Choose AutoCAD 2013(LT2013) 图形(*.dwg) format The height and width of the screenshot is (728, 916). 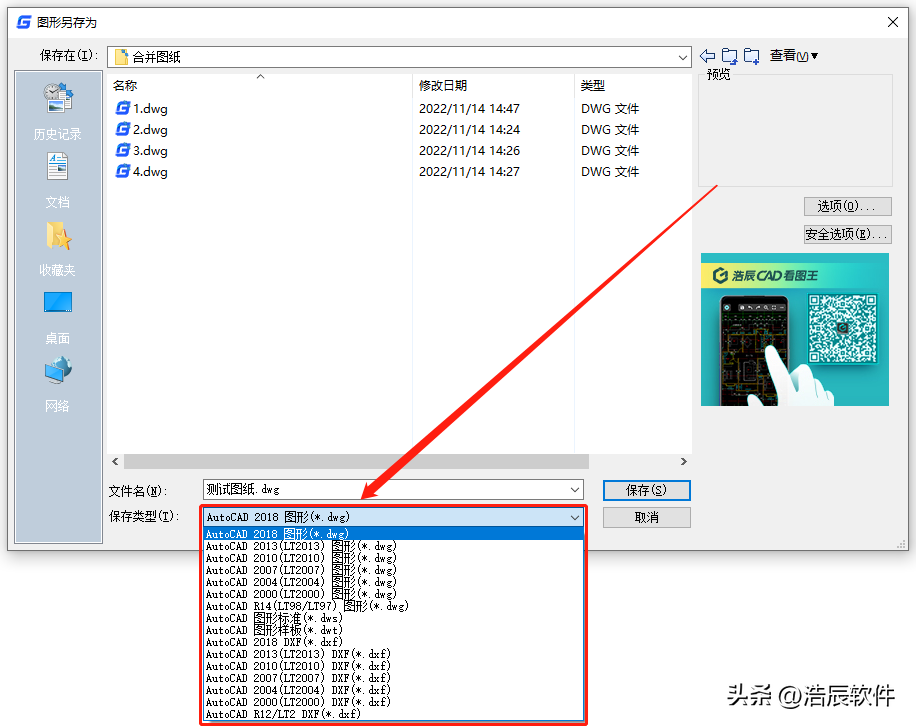coord(394,546)
